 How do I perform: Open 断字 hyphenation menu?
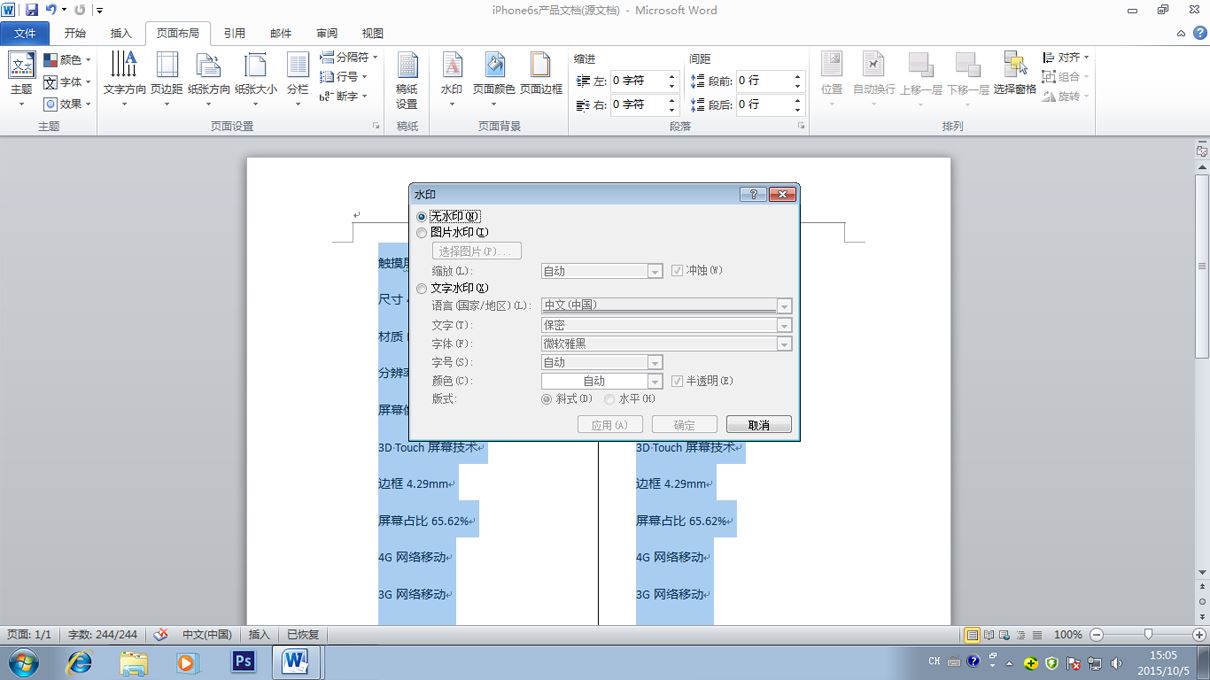click(343, 96)
